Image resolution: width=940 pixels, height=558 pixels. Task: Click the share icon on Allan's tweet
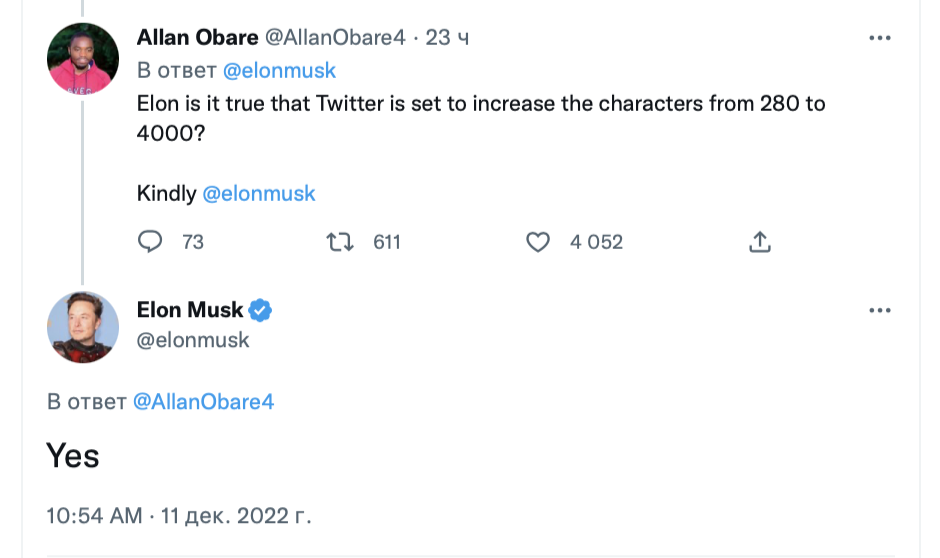click(x=760, y=242)
